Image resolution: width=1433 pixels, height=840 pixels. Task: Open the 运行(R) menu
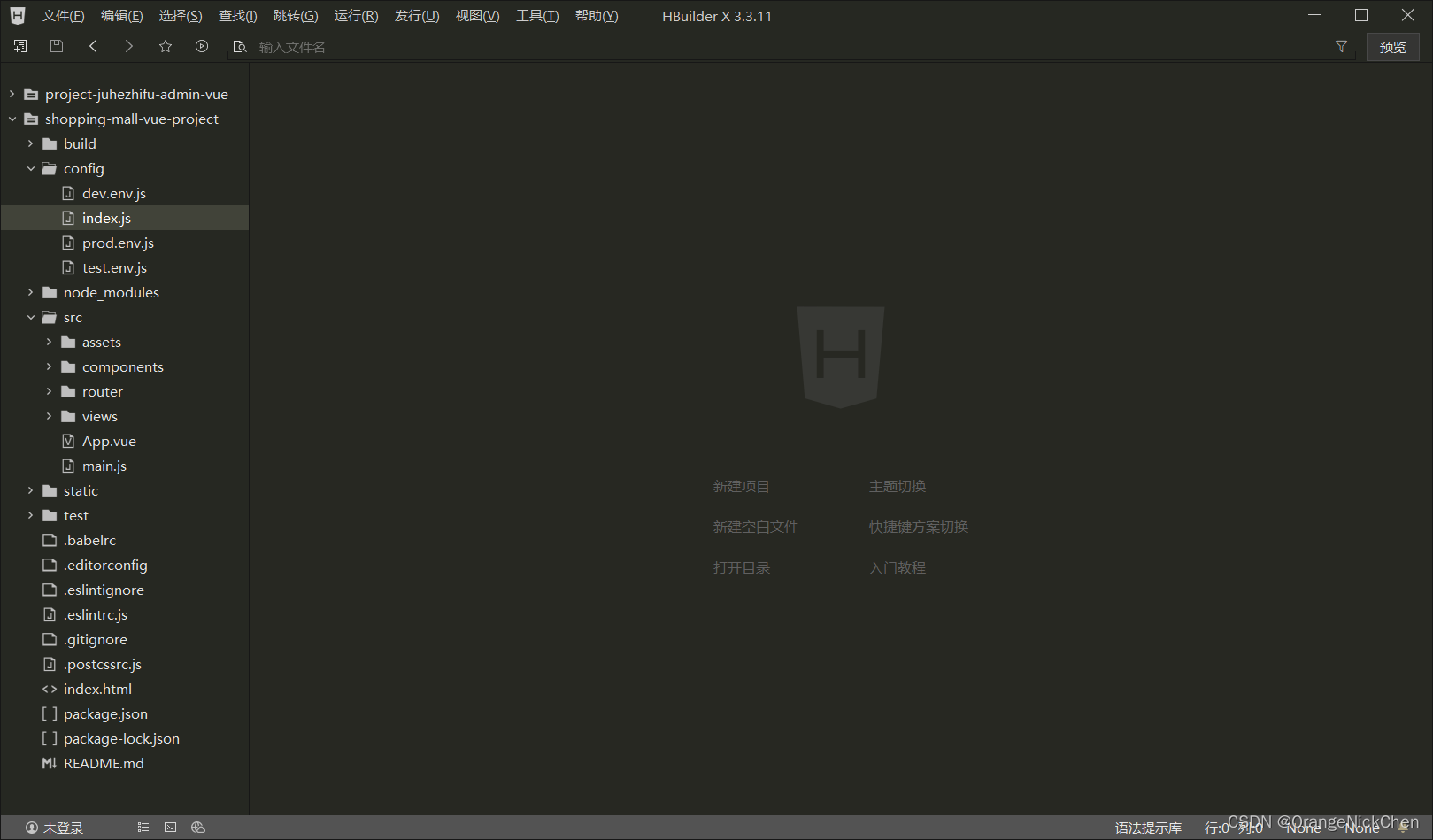[356, 16]
